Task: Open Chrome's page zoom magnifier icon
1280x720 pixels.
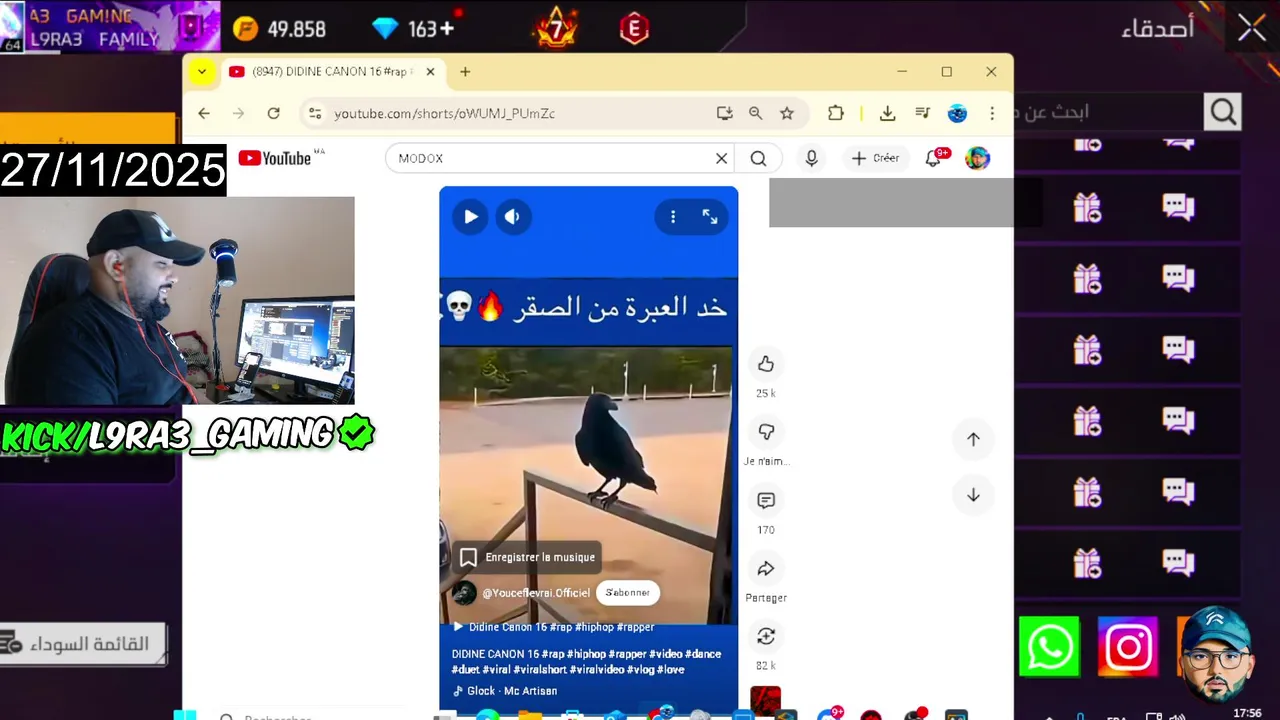Action: pos(756,113)
